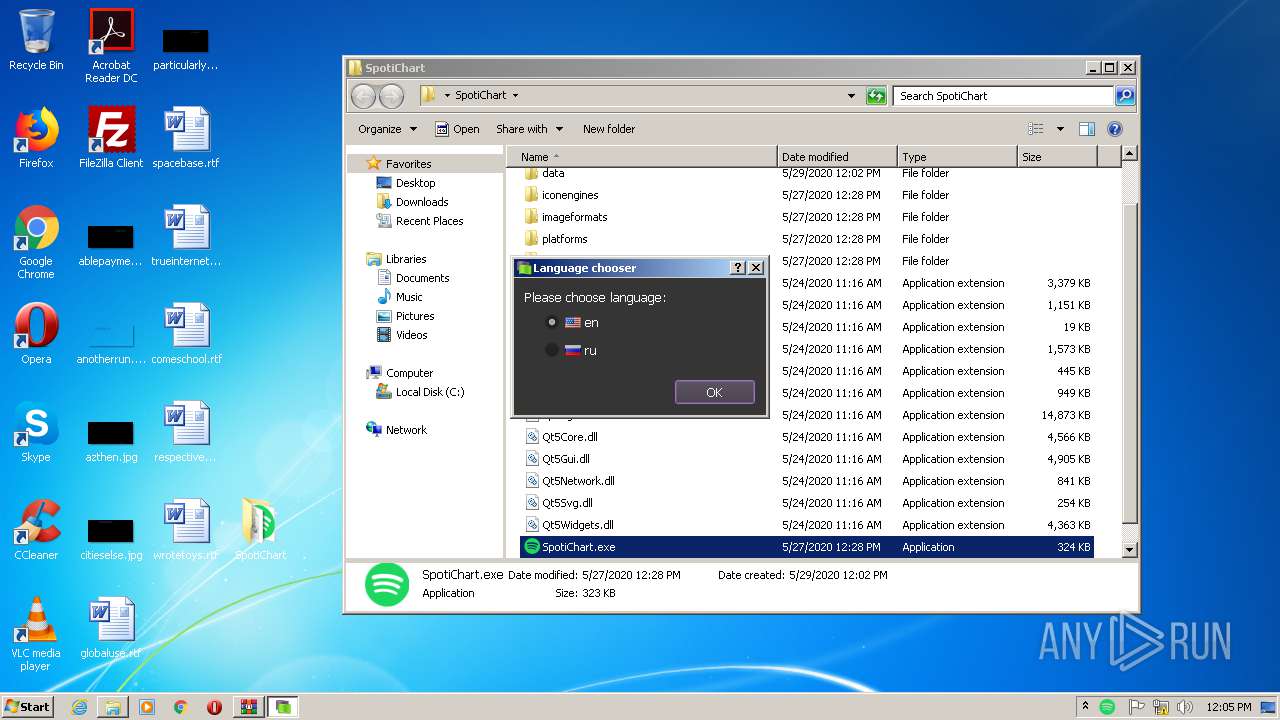The width and height of the screenshot is (1280, 720).
Task: Open SpotiChart folder on desktop
Action: point(260,530)
